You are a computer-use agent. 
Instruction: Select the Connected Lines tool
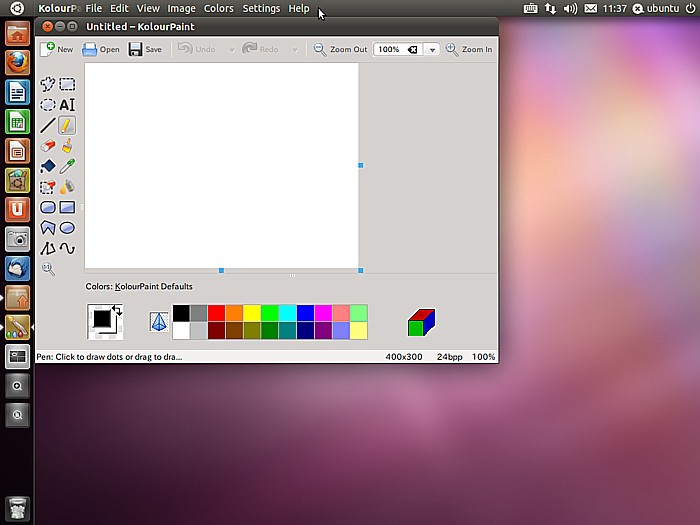48,248
